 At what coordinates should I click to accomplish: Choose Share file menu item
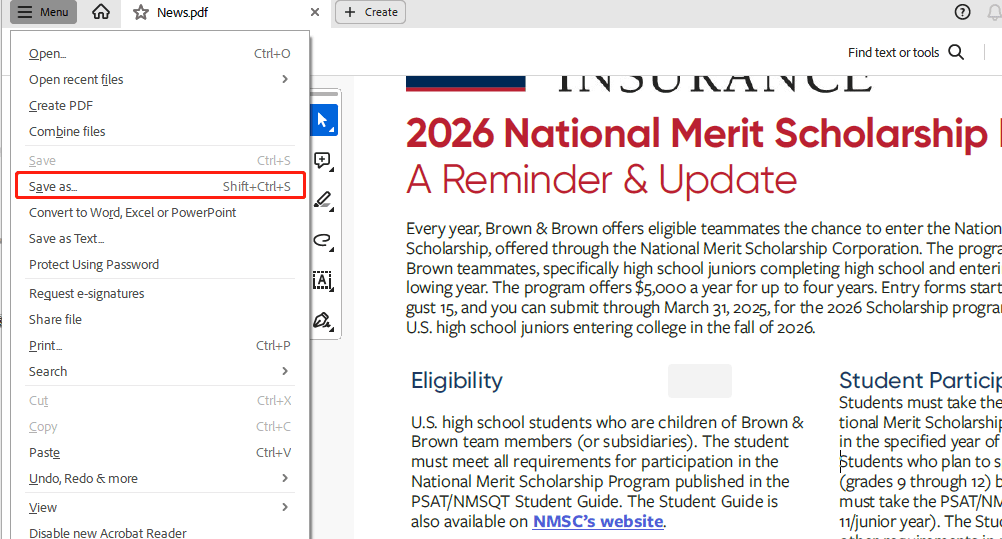tap(159, 319)
